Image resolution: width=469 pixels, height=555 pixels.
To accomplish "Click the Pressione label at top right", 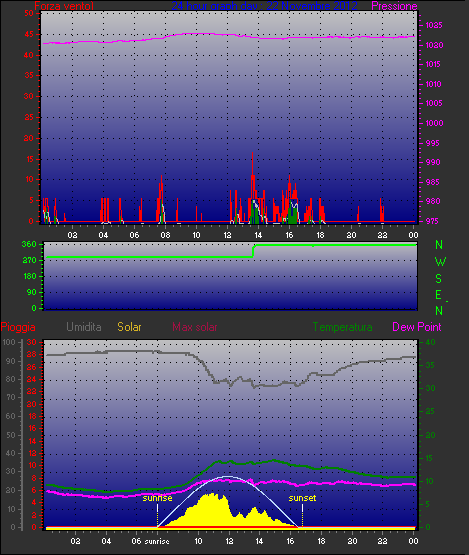I will coord(394,6).
